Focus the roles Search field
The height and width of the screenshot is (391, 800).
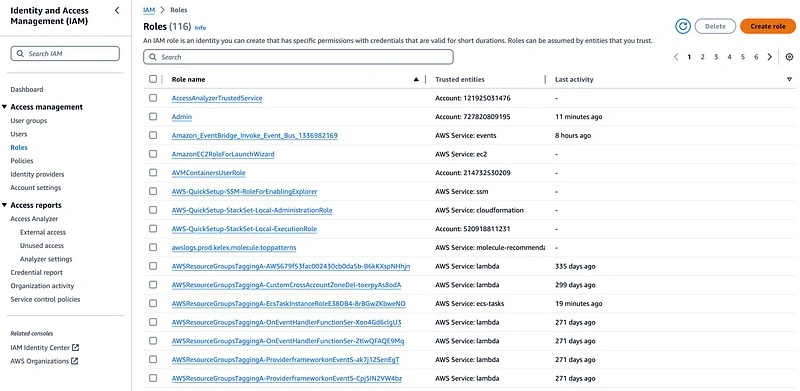[298, 57]
